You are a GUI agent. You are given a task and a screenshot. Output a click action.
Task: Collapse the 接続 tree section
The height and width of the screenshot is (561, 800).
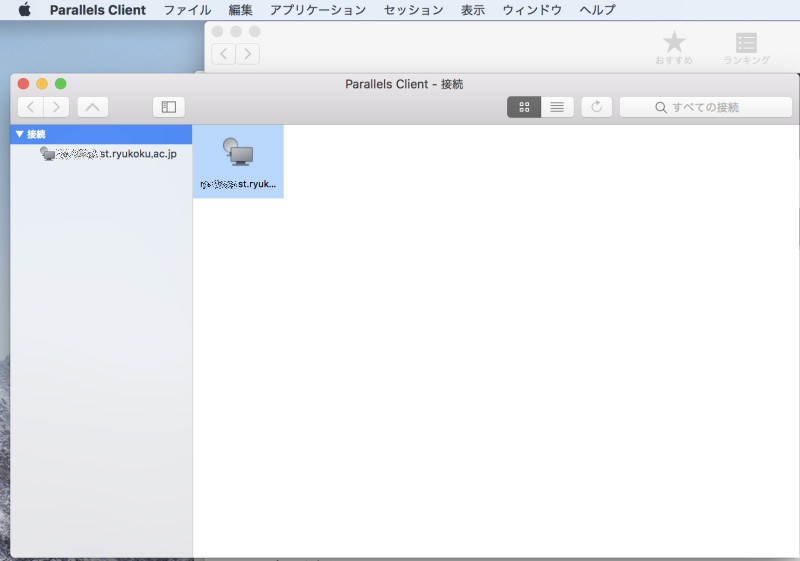pyautogui.click(x=19, y=134)
